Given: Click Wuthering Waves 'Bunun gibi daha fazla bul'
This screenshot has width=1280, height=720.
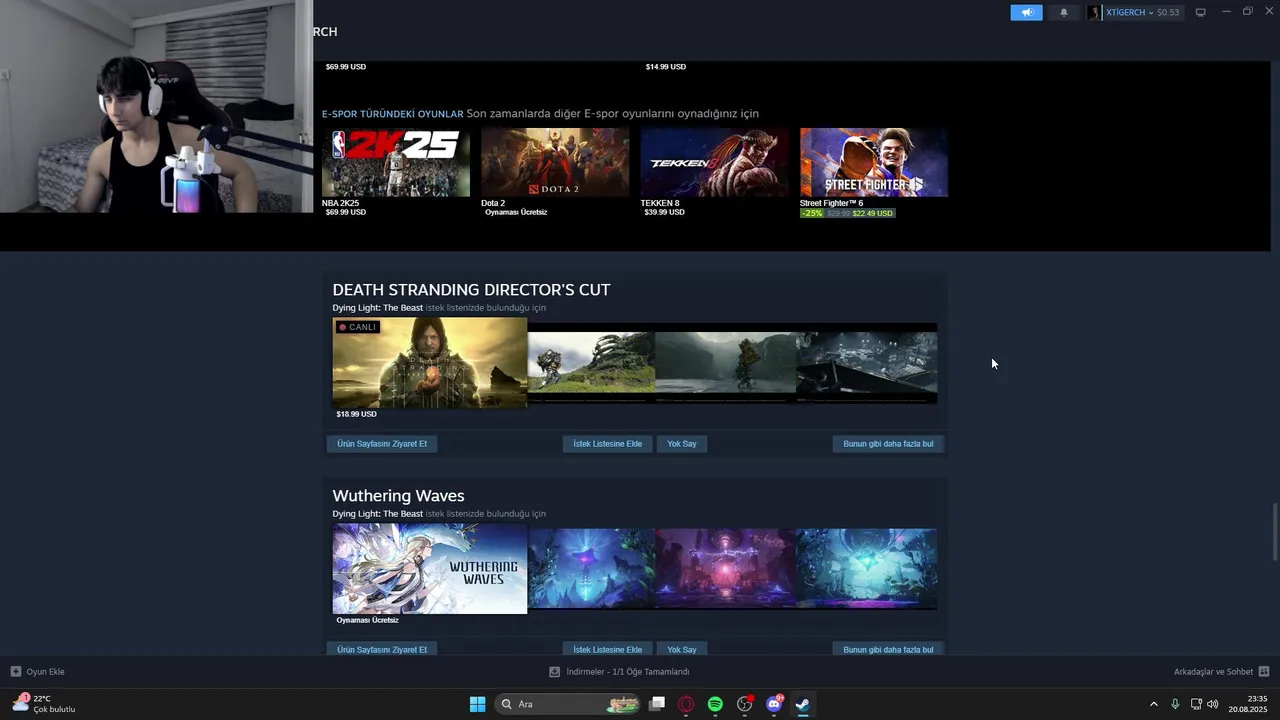Looking at the screenshot, I should click(888, 649).
